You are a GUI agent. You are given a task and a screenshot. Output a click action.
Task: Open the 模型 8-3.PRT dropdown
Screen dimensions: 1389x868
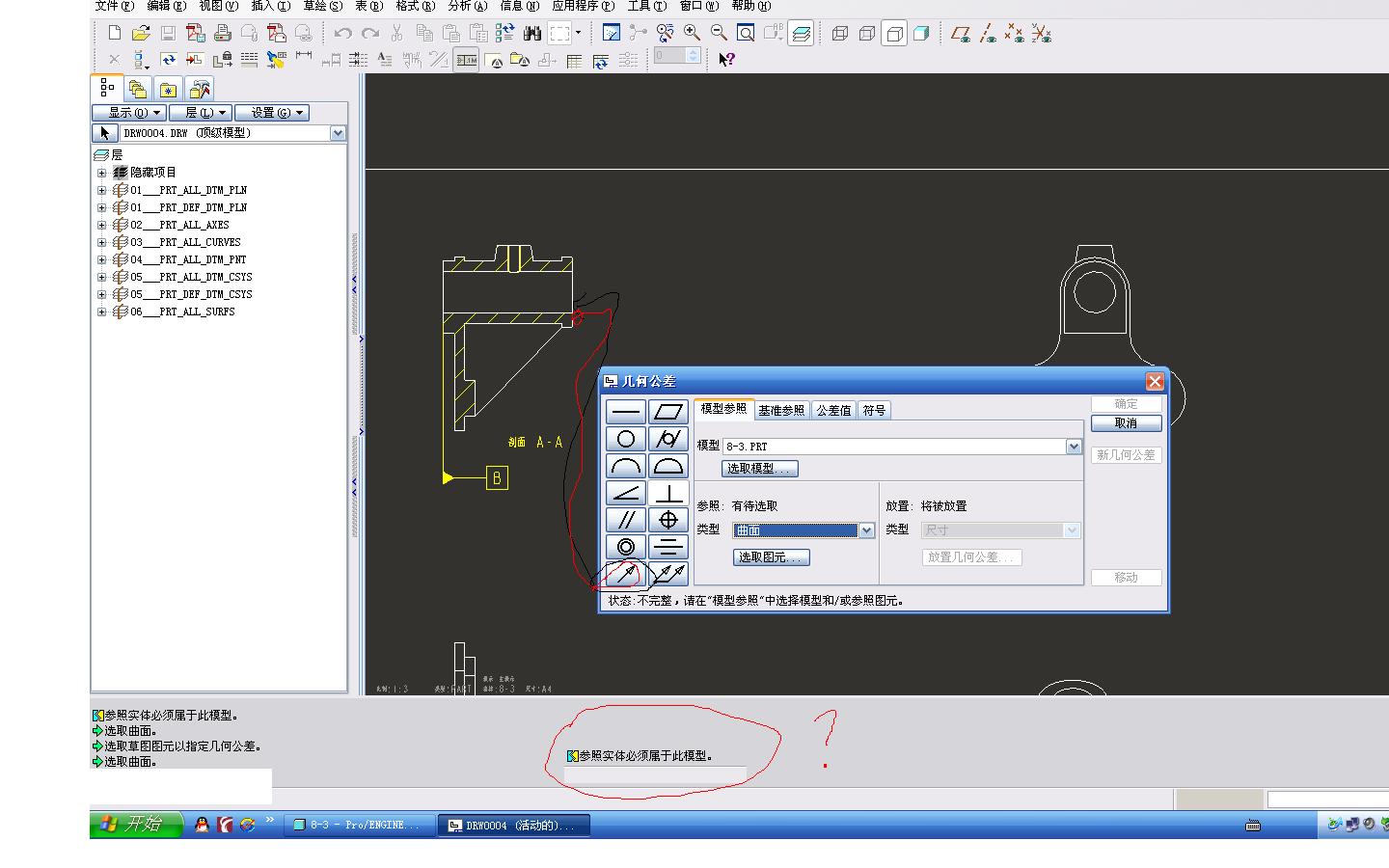point(1074,447)
